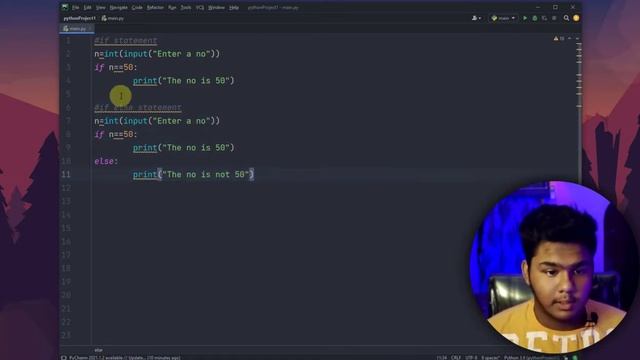640x360 pixels.
Task: Click the 'else' breadcrumb below the editor
Action: [x=98, y=350]
